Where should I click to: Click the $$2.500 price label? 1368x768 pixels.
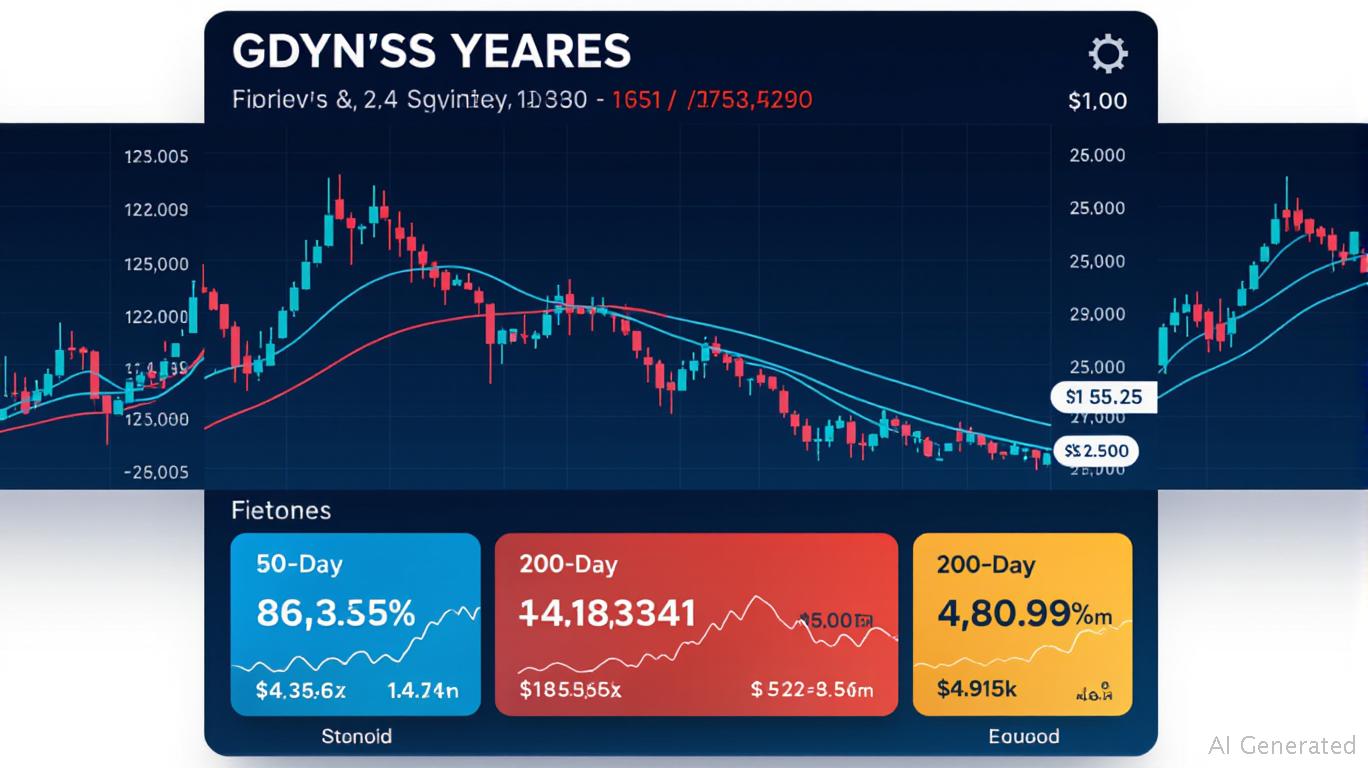tap(1096, 450)
